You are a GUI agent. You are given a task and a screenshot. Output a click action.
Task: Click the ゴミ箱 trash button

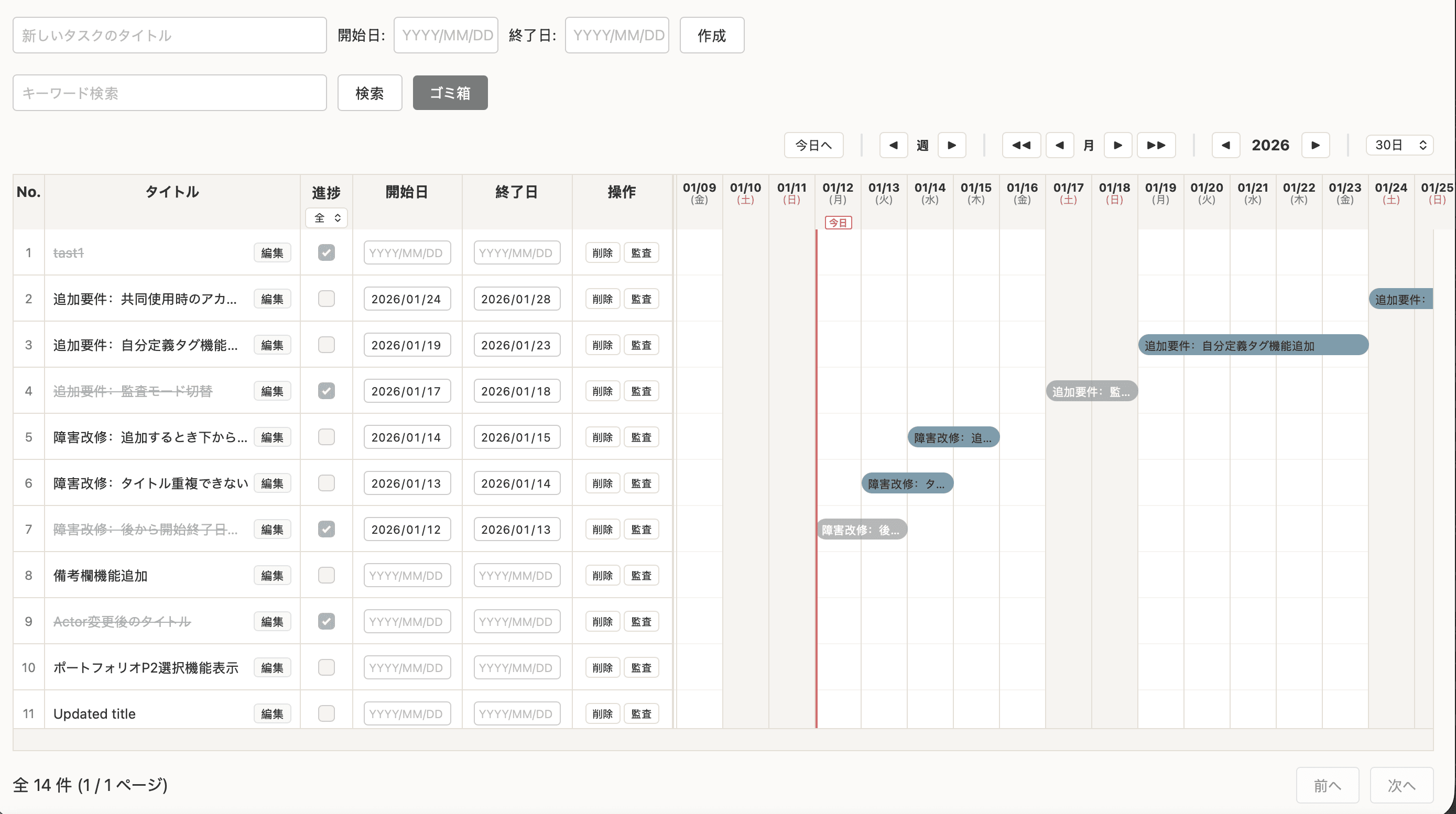click(450, 93)
